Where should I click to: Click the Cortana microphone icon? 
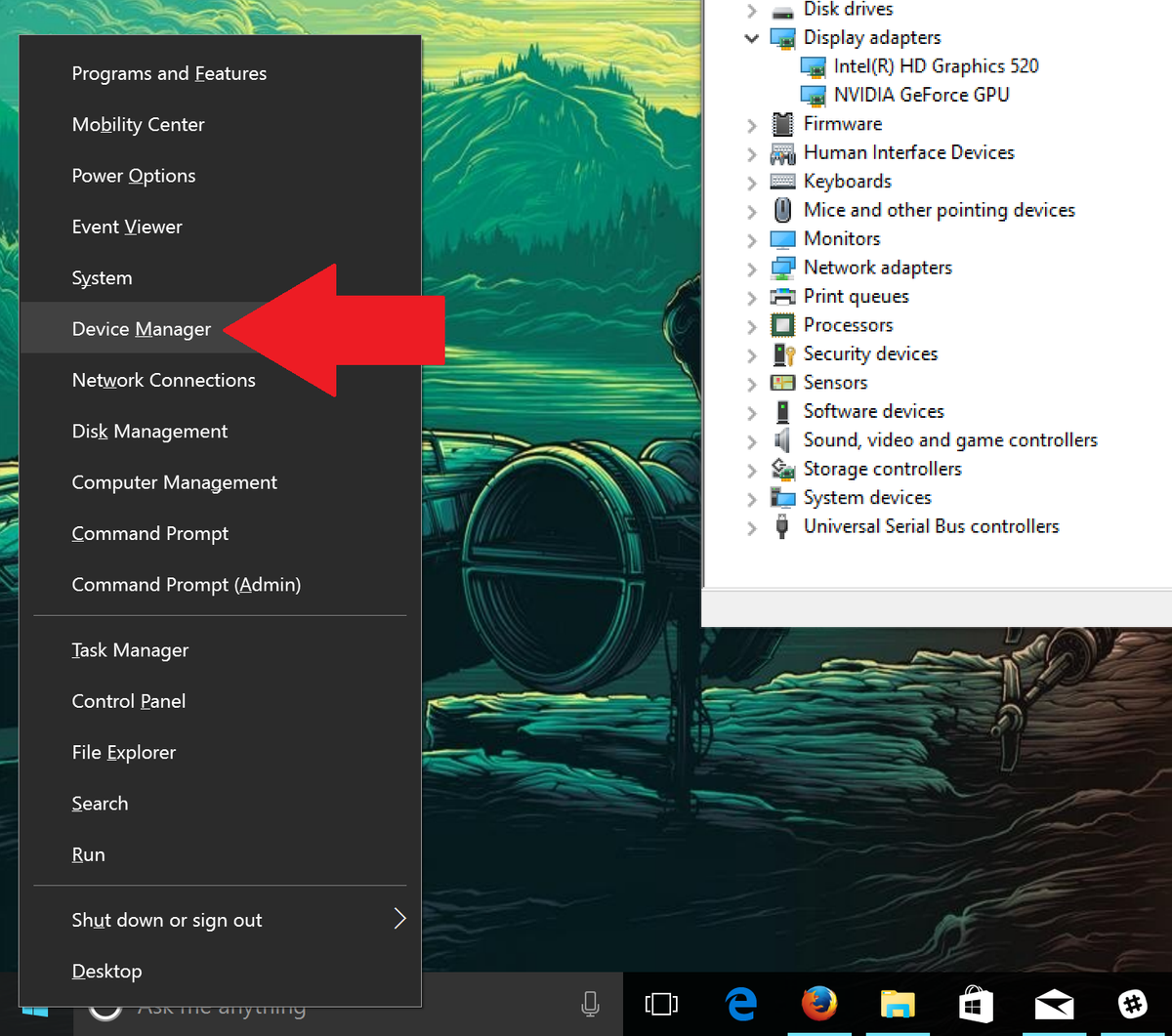[x=590, y=1004]
